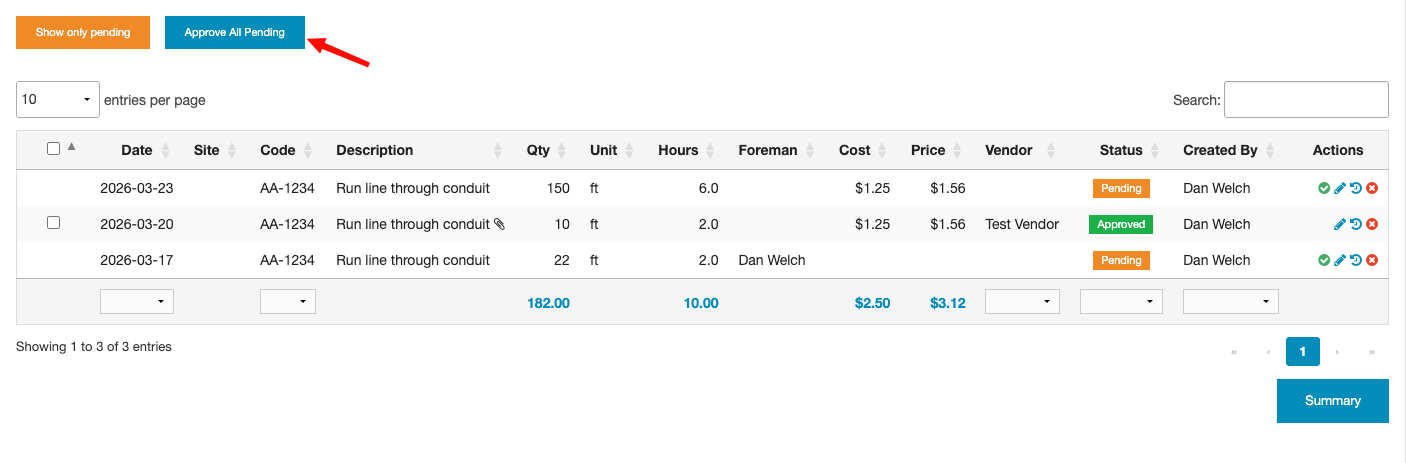Edit the 2026-03-17 entry using pencil icon
The height and width of the screenshot is (463, 1406).
click(x=1340, y=260)
